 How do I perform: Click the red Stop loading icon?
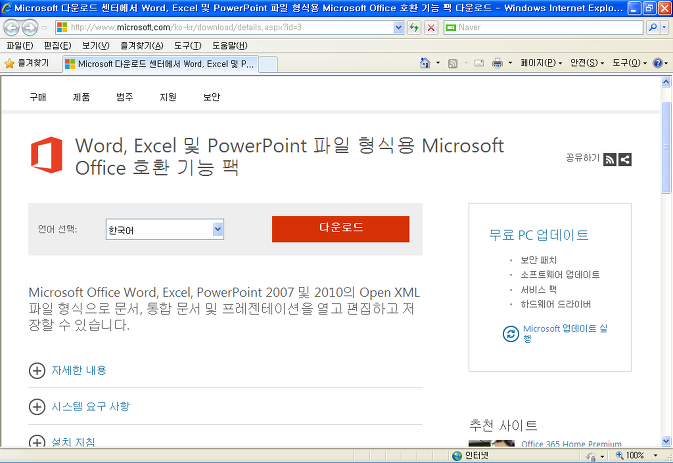[431, 28]
